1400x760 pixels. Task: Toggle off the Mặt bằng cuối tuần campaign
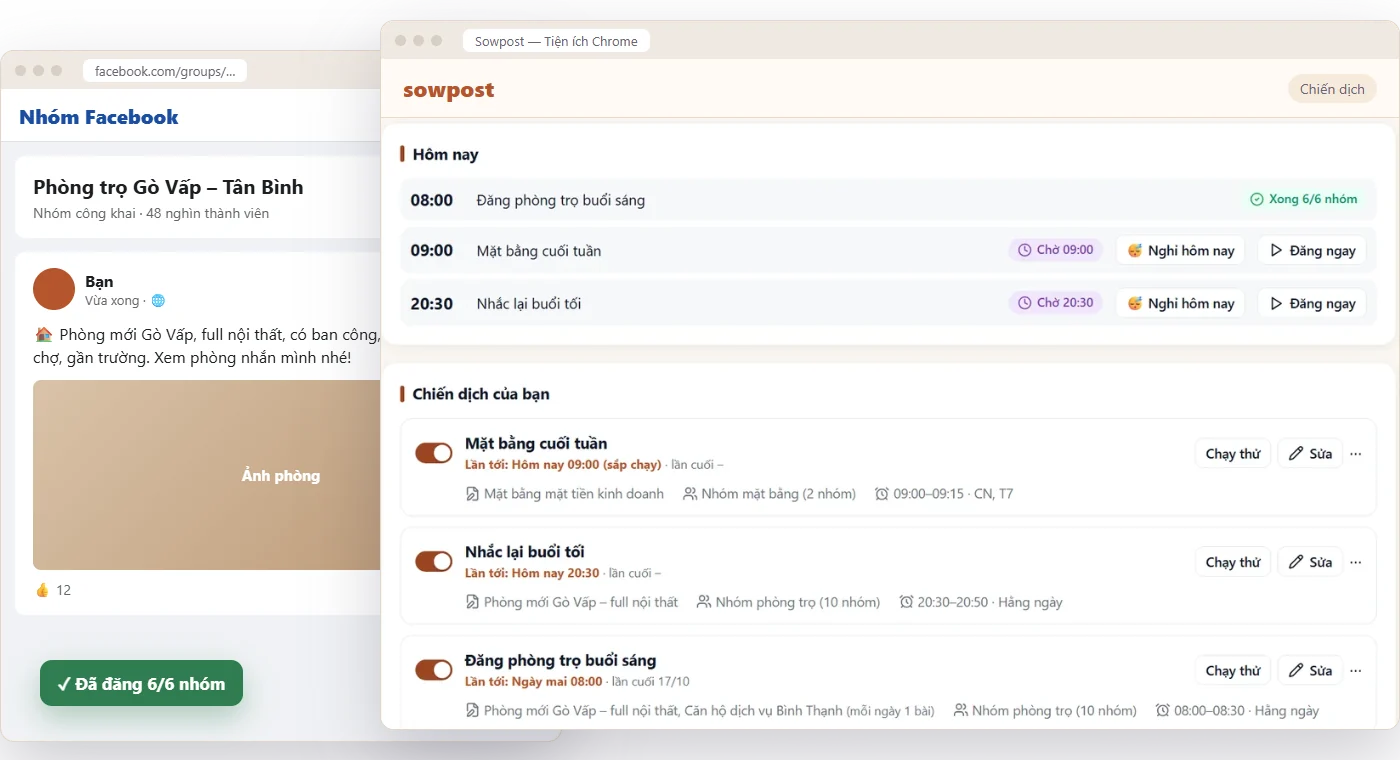[x=434, y=453]
